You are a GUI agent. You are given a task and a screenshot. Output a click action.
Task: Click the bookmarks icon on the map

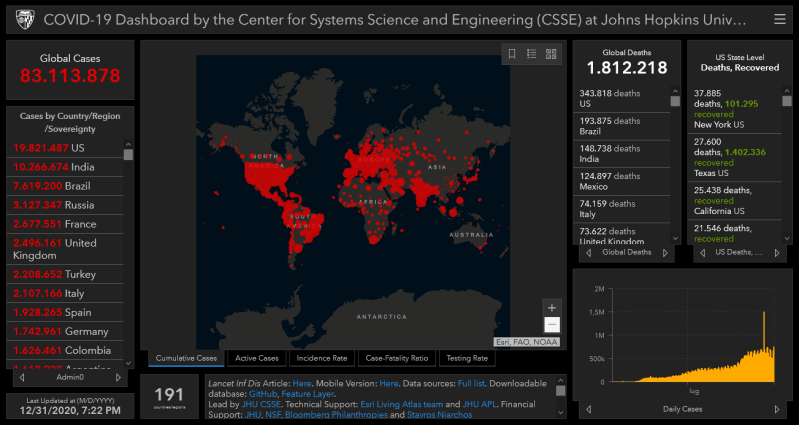click(x=512, y=54)
